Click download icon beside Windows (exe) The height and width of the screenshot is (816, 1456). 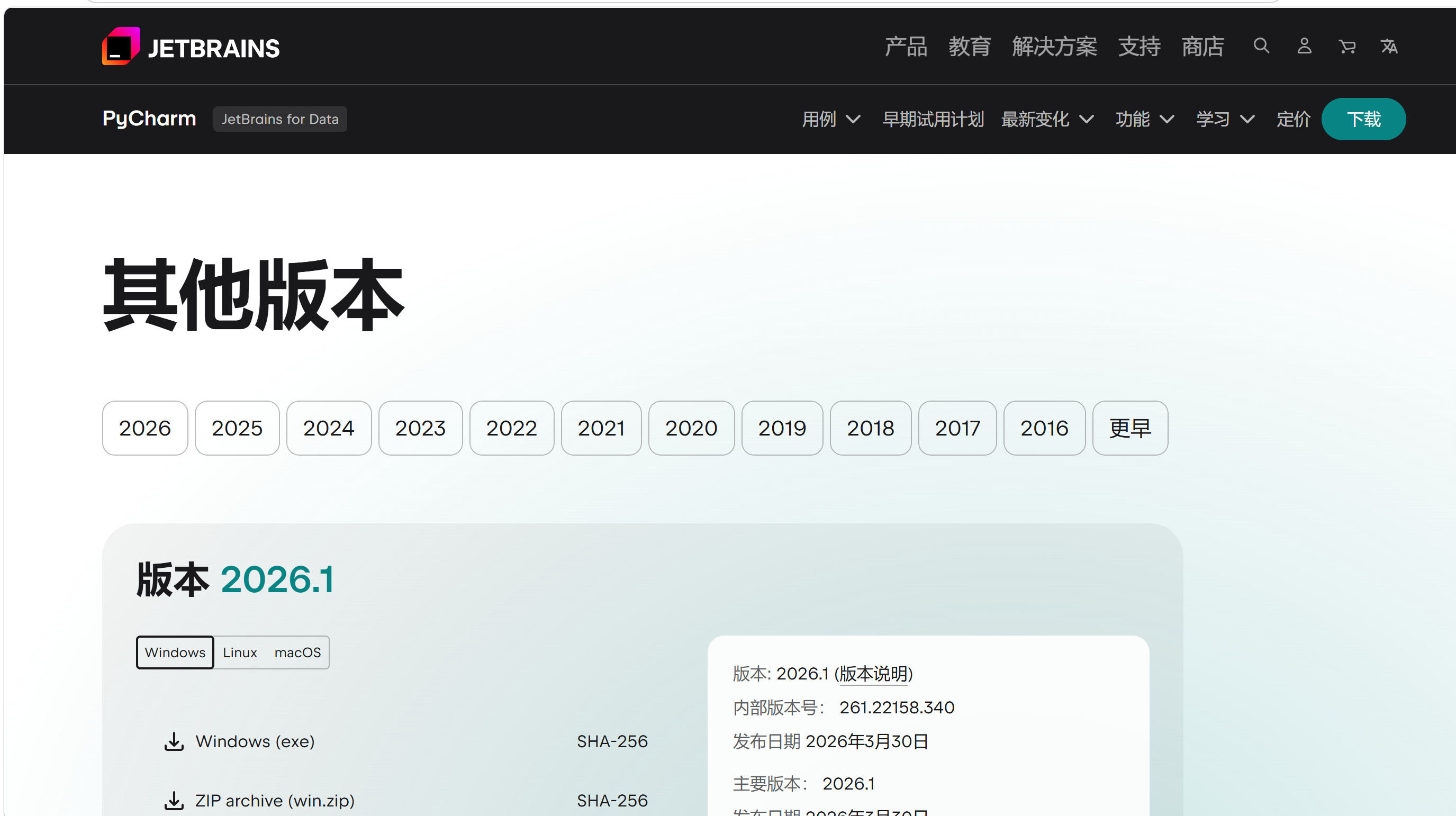click(x=174, y=741)
